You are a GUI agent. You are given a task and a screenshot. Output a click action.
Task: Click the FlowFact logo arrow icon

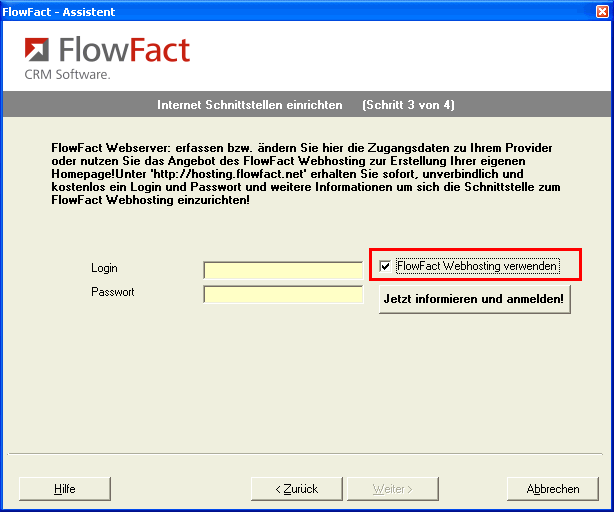click(x=37, y=49)
